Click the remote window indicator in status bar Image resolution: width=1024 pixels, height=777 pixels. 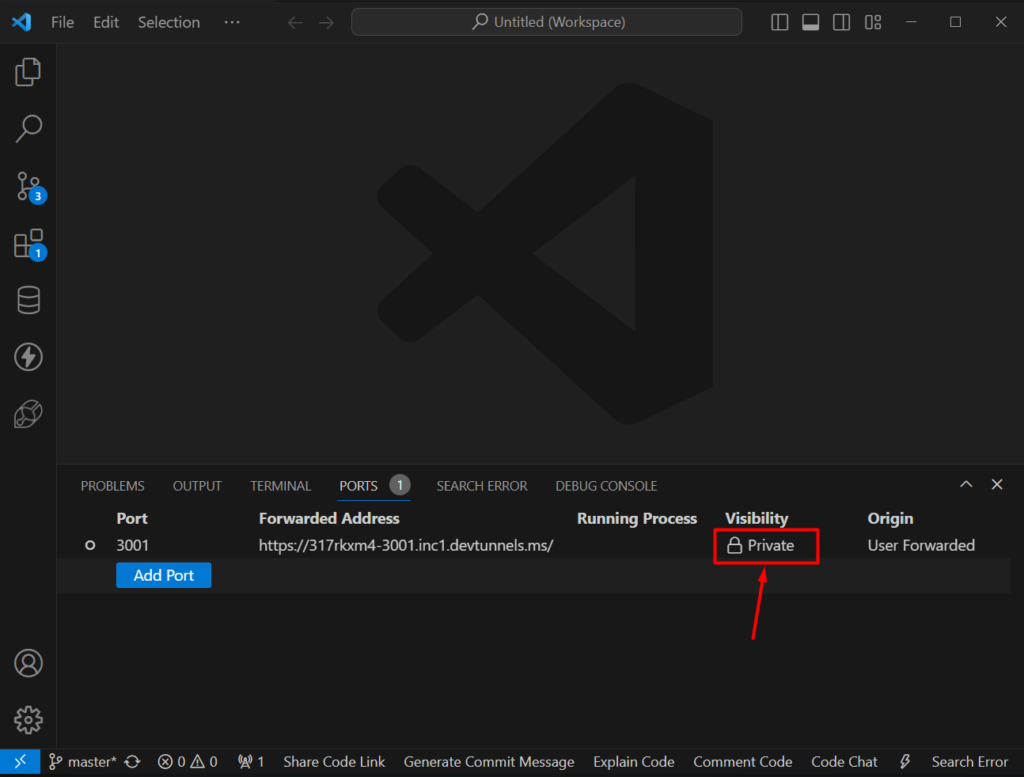[20, 762]
